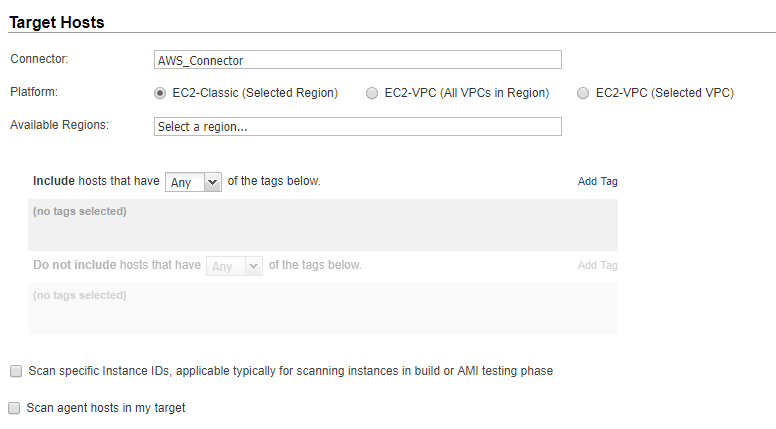Open the Any dropdown in Include hosts row
The image size is (776, 429).
pyautogui.click(x=192, y=182)
